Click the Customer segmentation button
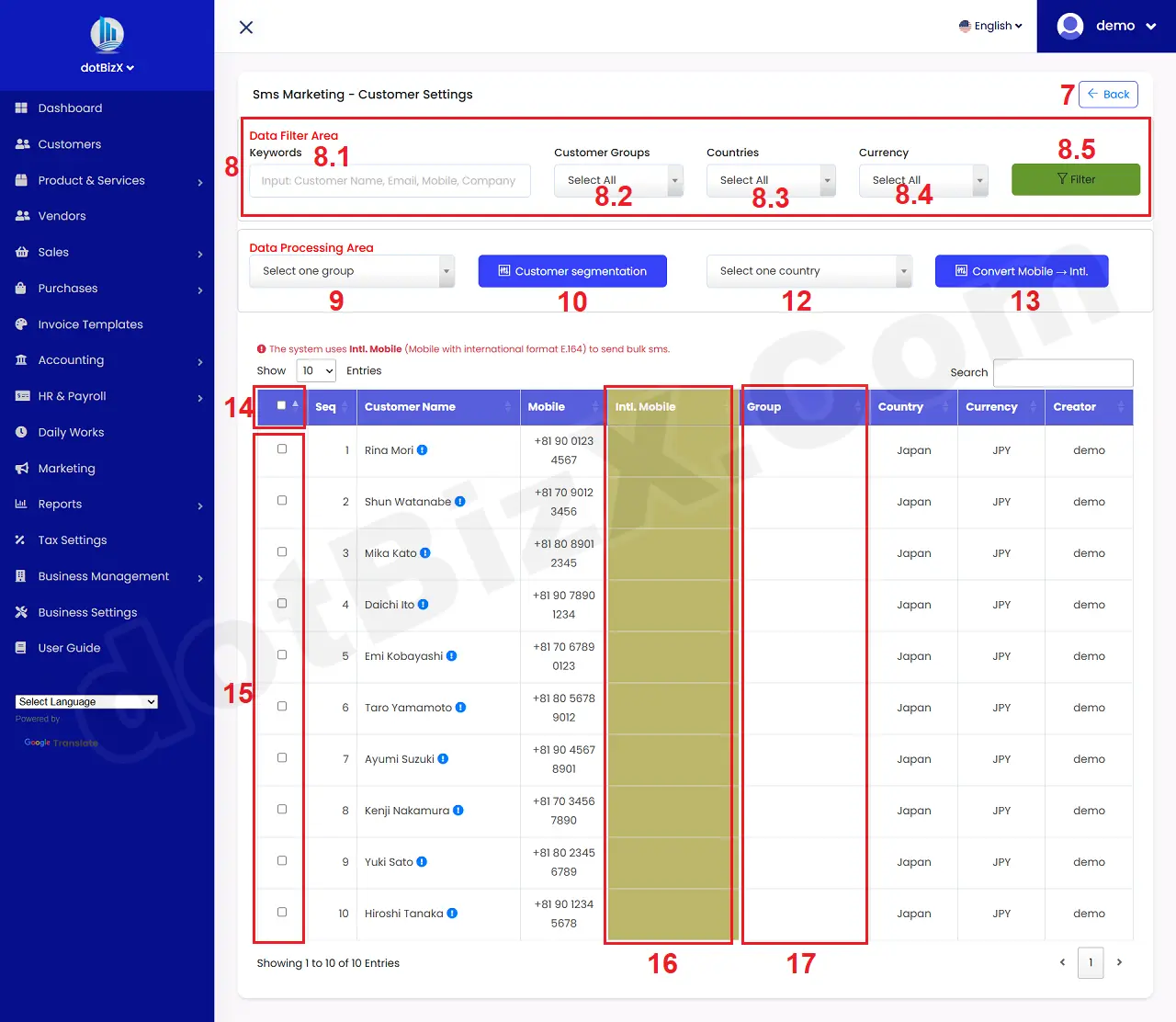This screenshot has width=1176, height=1022. (572, 271)
